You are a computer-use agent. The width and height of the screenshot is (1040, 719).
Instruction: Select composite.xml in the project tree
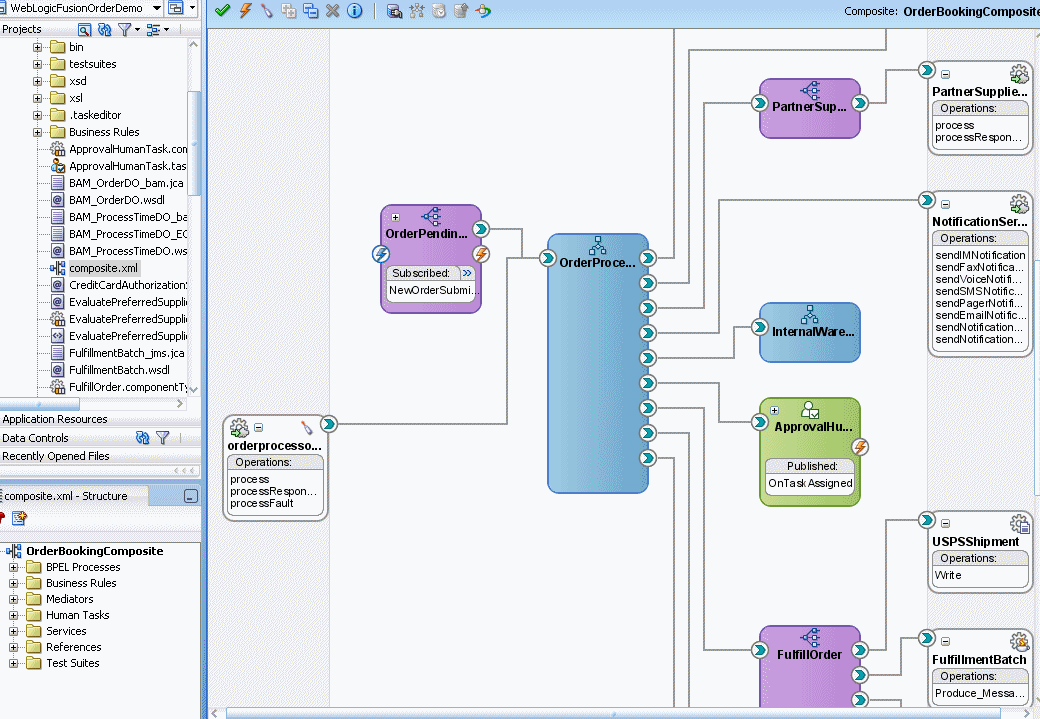tap(104, 268)
